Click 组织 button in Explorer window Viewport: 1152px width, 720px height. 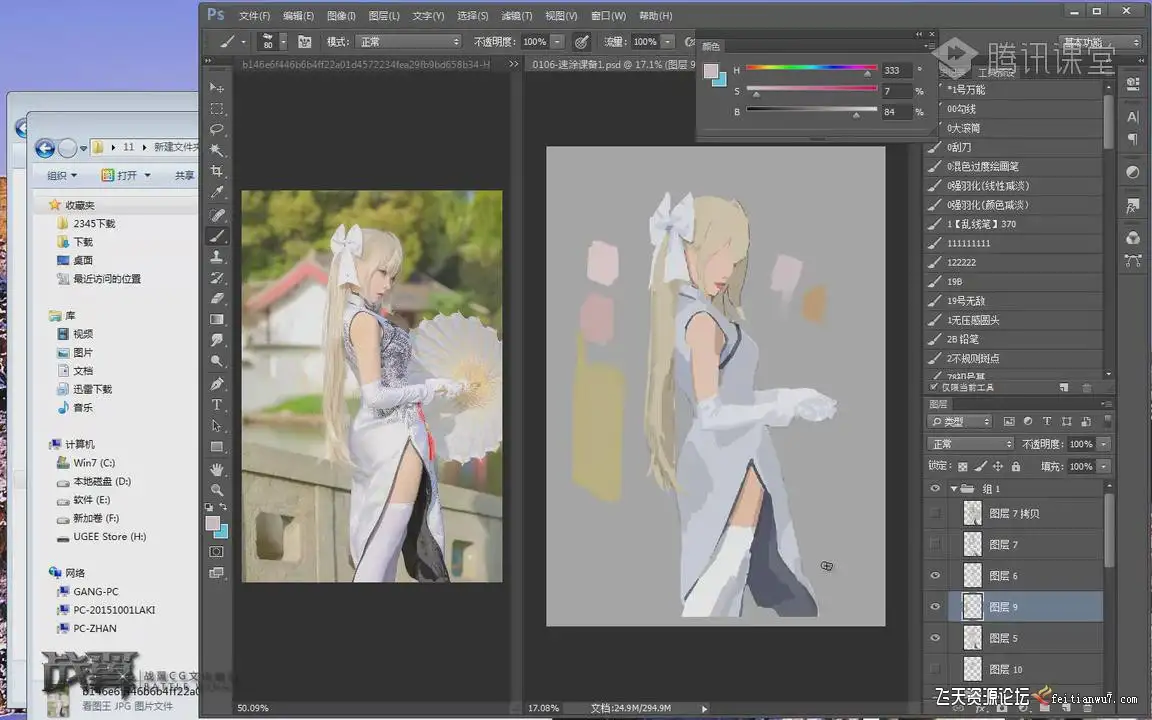[61, 175]
